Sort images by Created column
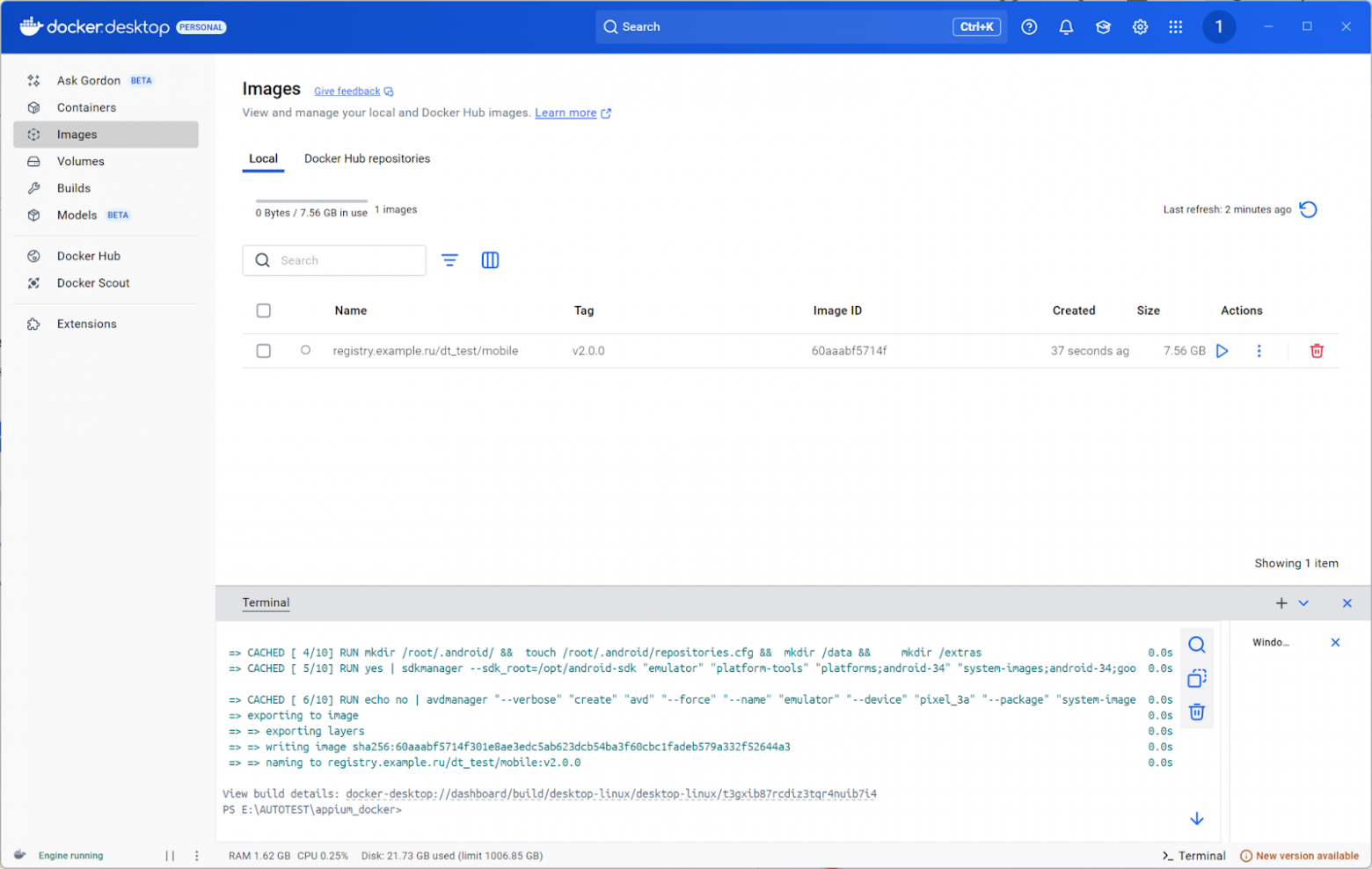 pos(1074,310)
